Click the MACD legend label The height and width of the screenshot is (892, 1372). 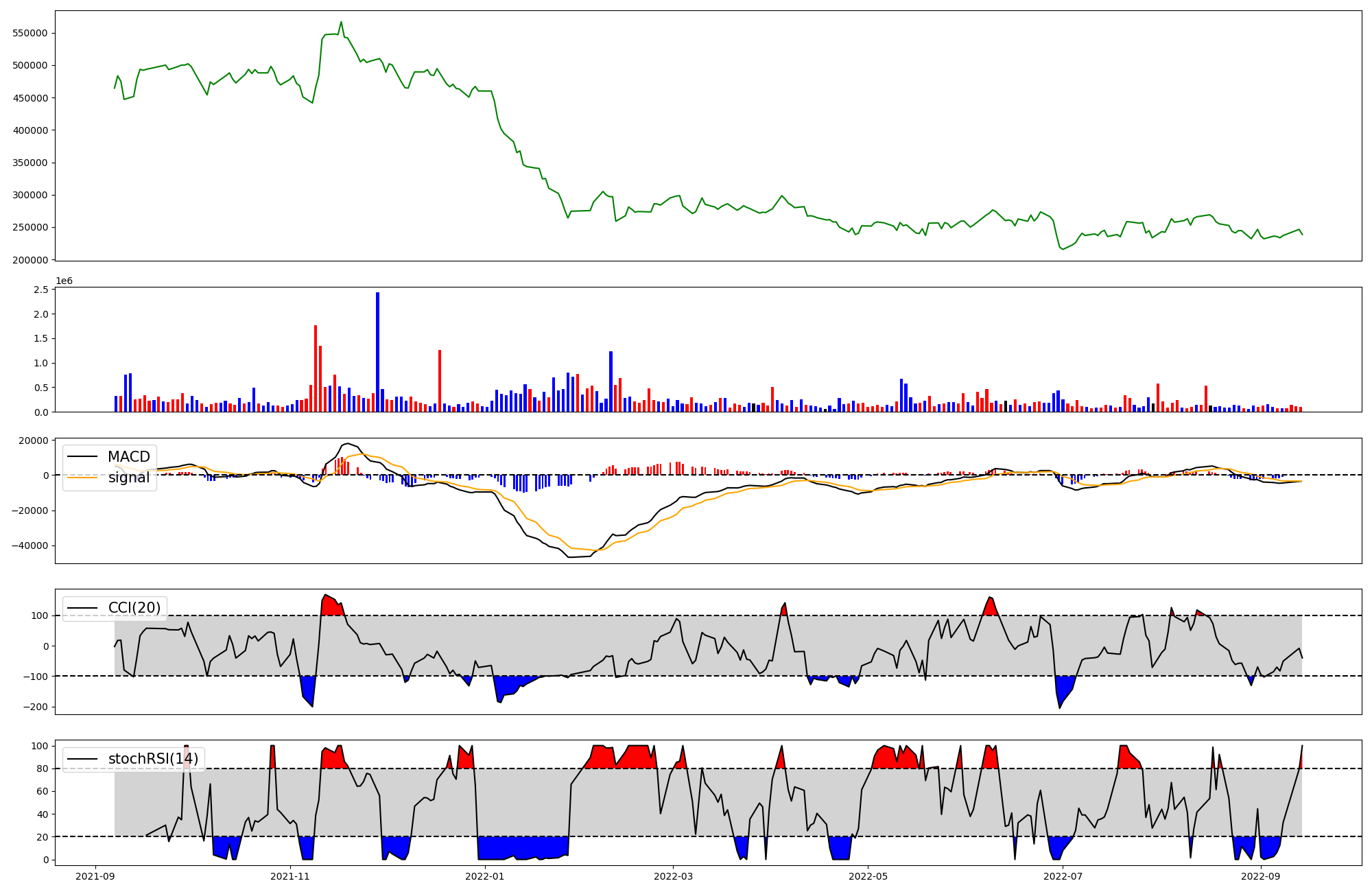[128, 457]
